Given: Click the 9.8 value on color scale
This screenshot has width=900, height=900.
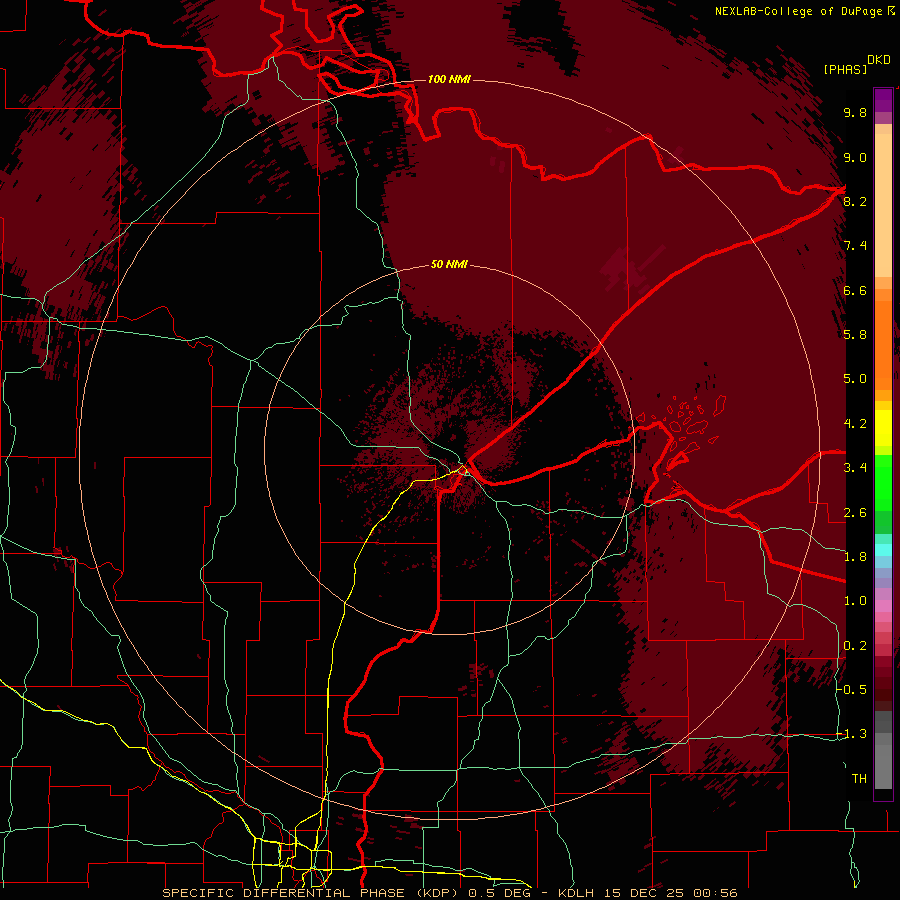Looking at the screenshot, I should [855, 112].
